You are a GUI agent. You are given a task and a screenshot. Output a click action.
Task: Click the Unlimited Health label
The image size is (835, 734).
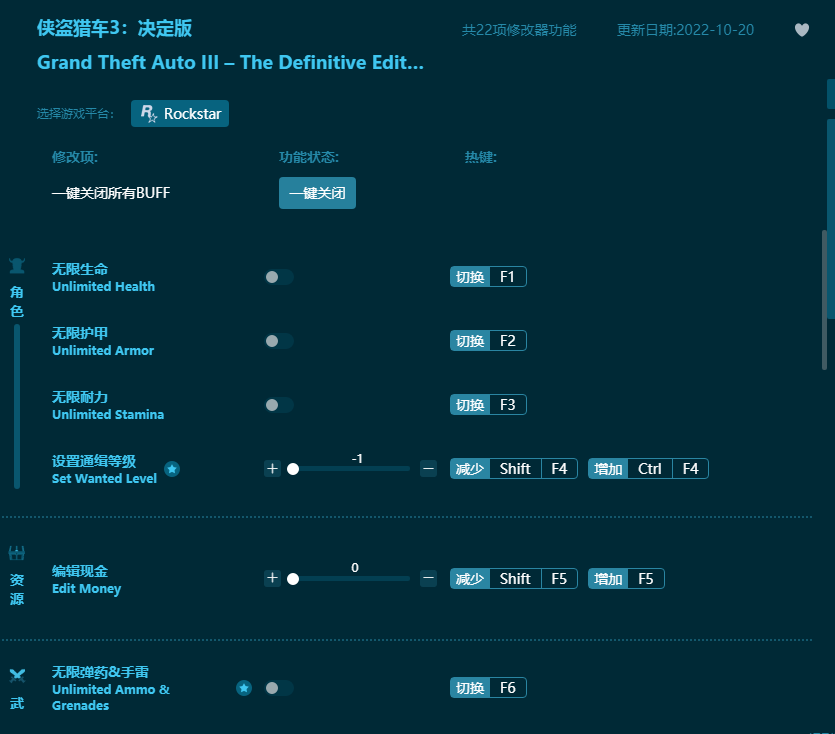click(x=103, y=278)
